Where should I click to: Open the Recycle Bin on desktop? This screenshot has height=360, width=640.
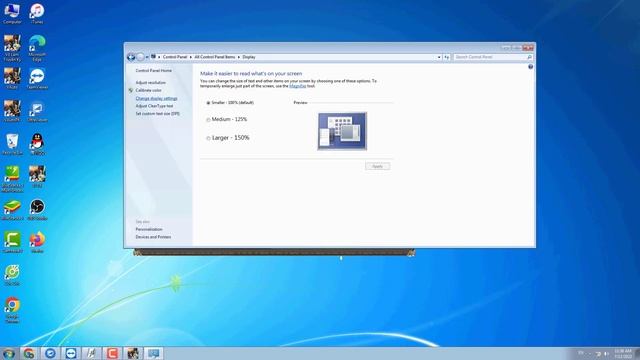click(x=12, y=144)
